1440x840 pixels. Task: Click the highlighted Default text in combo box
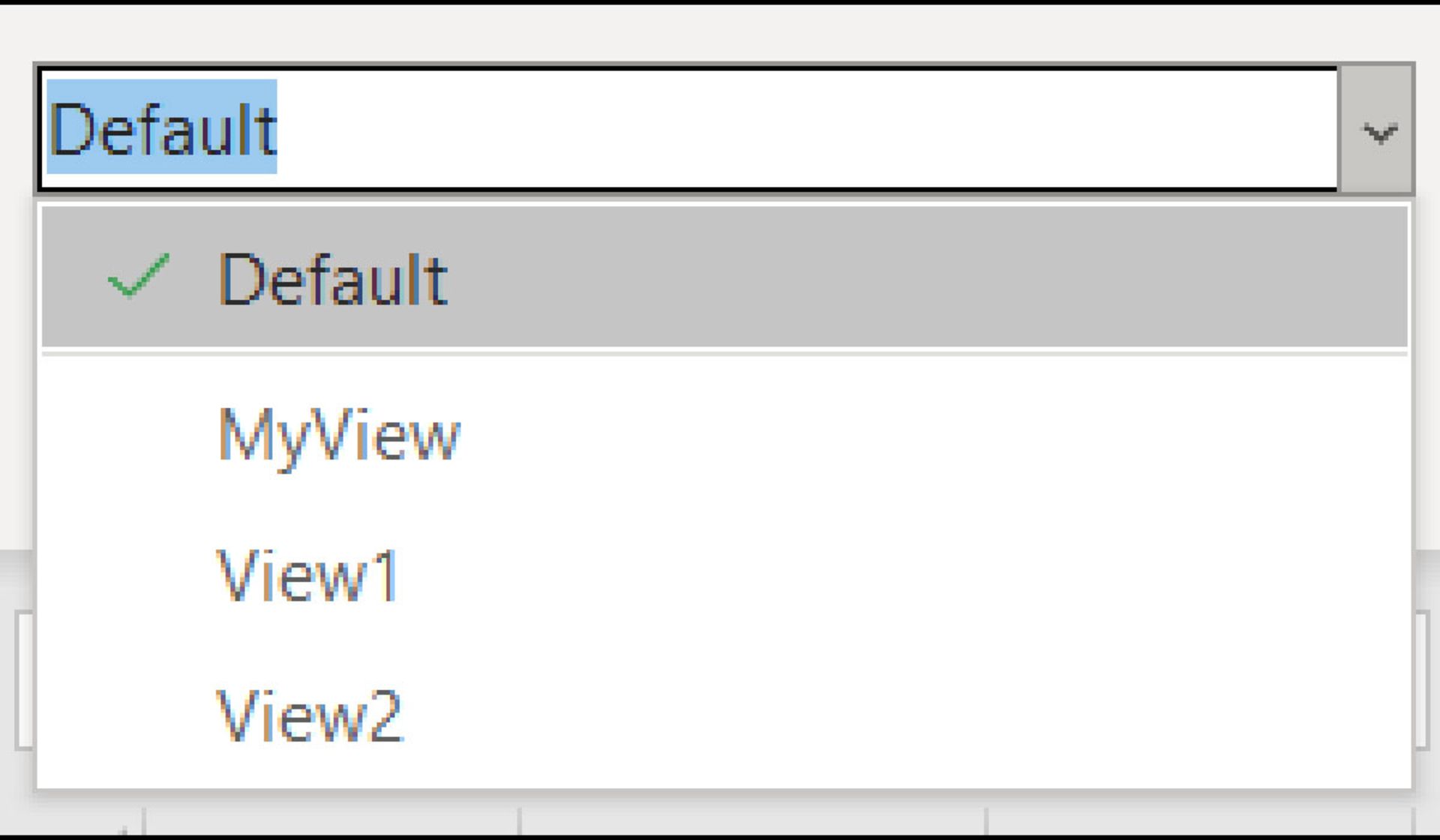coord(162,127)
